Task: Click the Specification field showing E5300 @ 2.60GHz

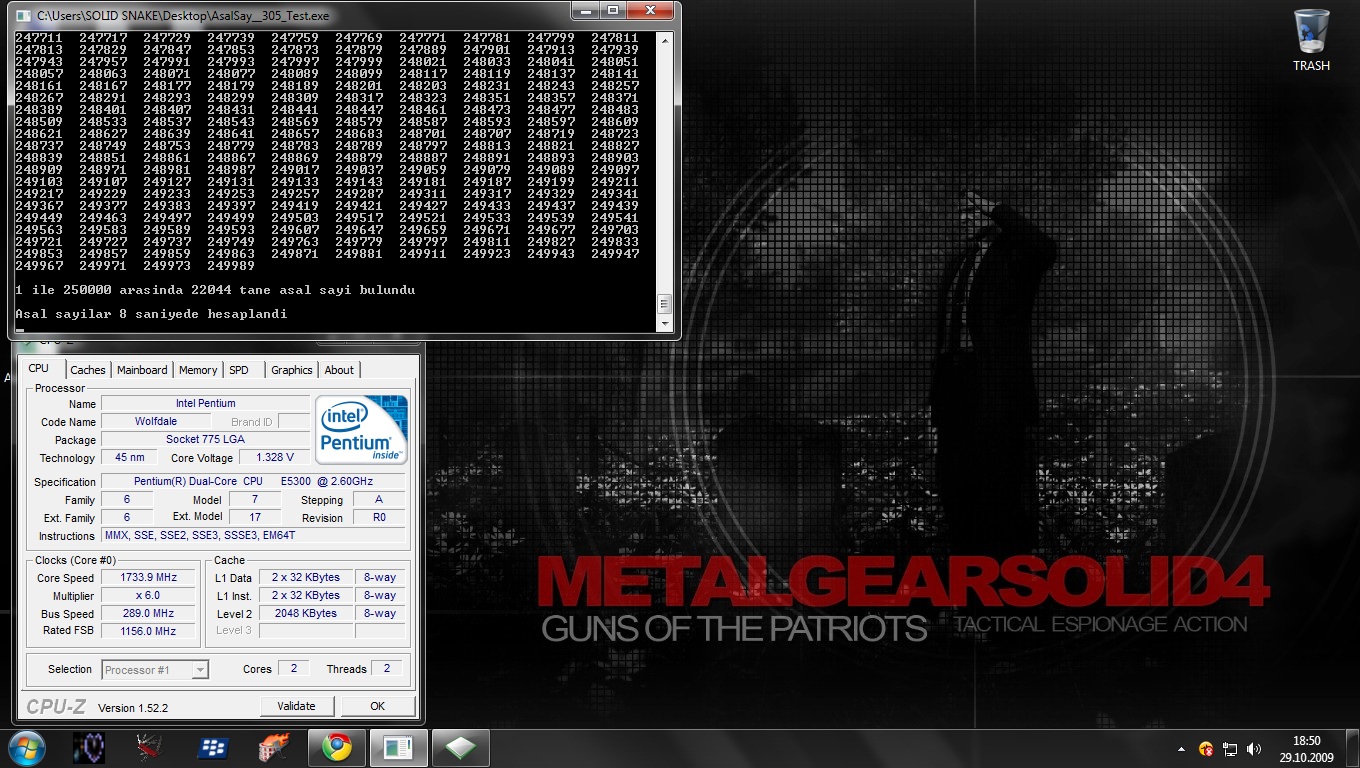Action: [253, 482]
